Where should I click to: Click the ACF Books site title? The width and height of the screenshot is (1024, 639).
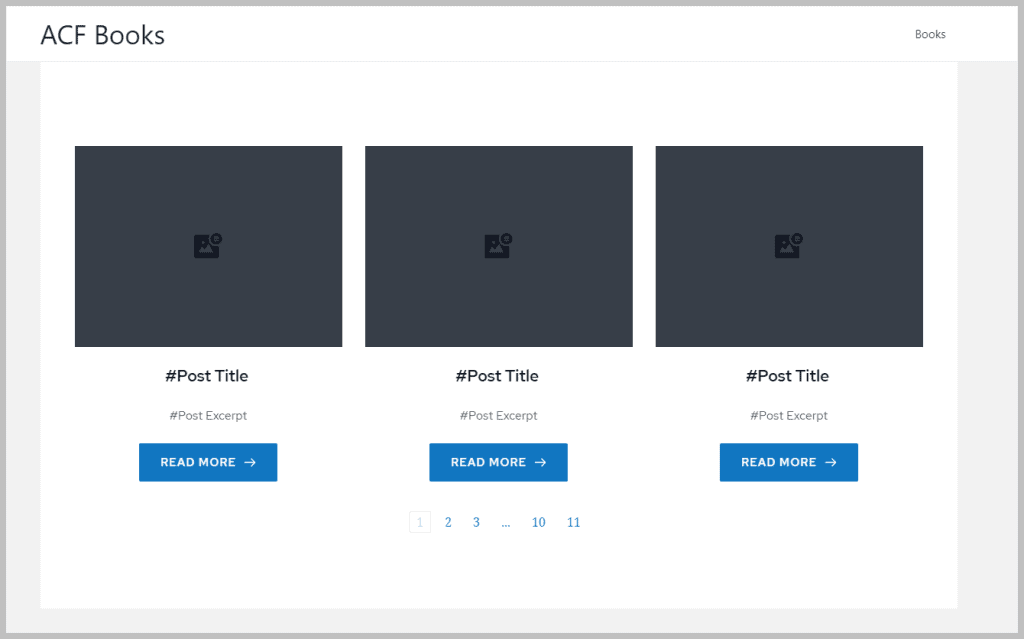tap(103, 35)
